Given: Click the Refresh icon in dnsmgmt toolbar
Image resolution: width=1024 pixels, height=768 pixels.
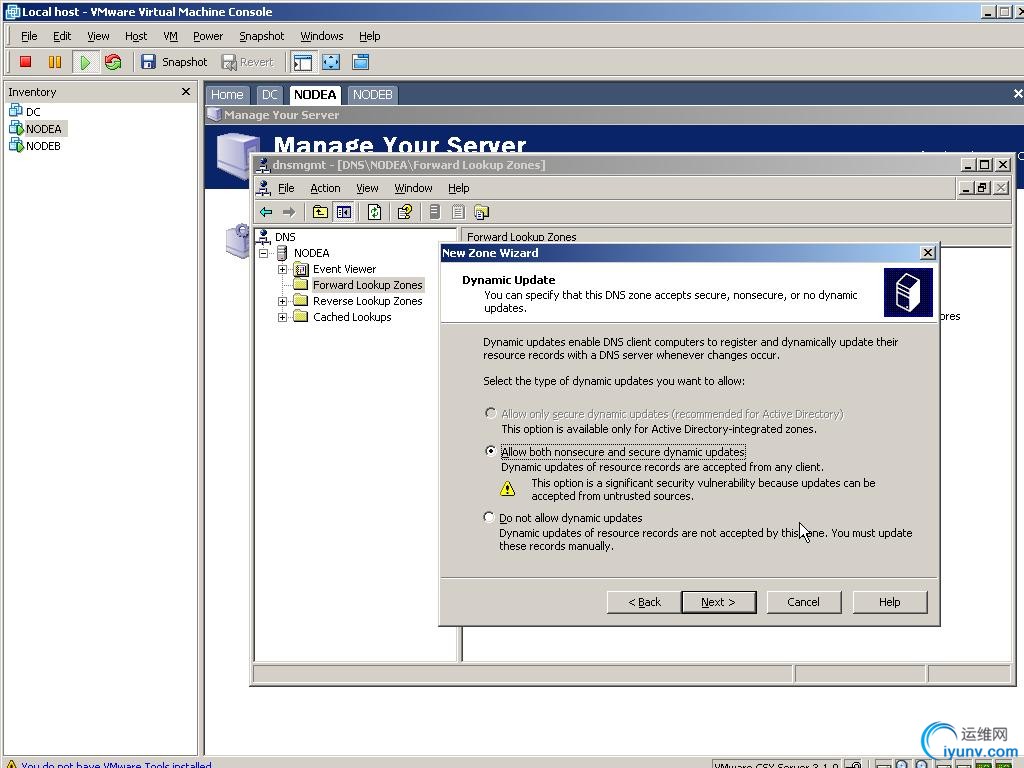Looking at the screenshot, I should pyautogui.click(x=374, y=212).
